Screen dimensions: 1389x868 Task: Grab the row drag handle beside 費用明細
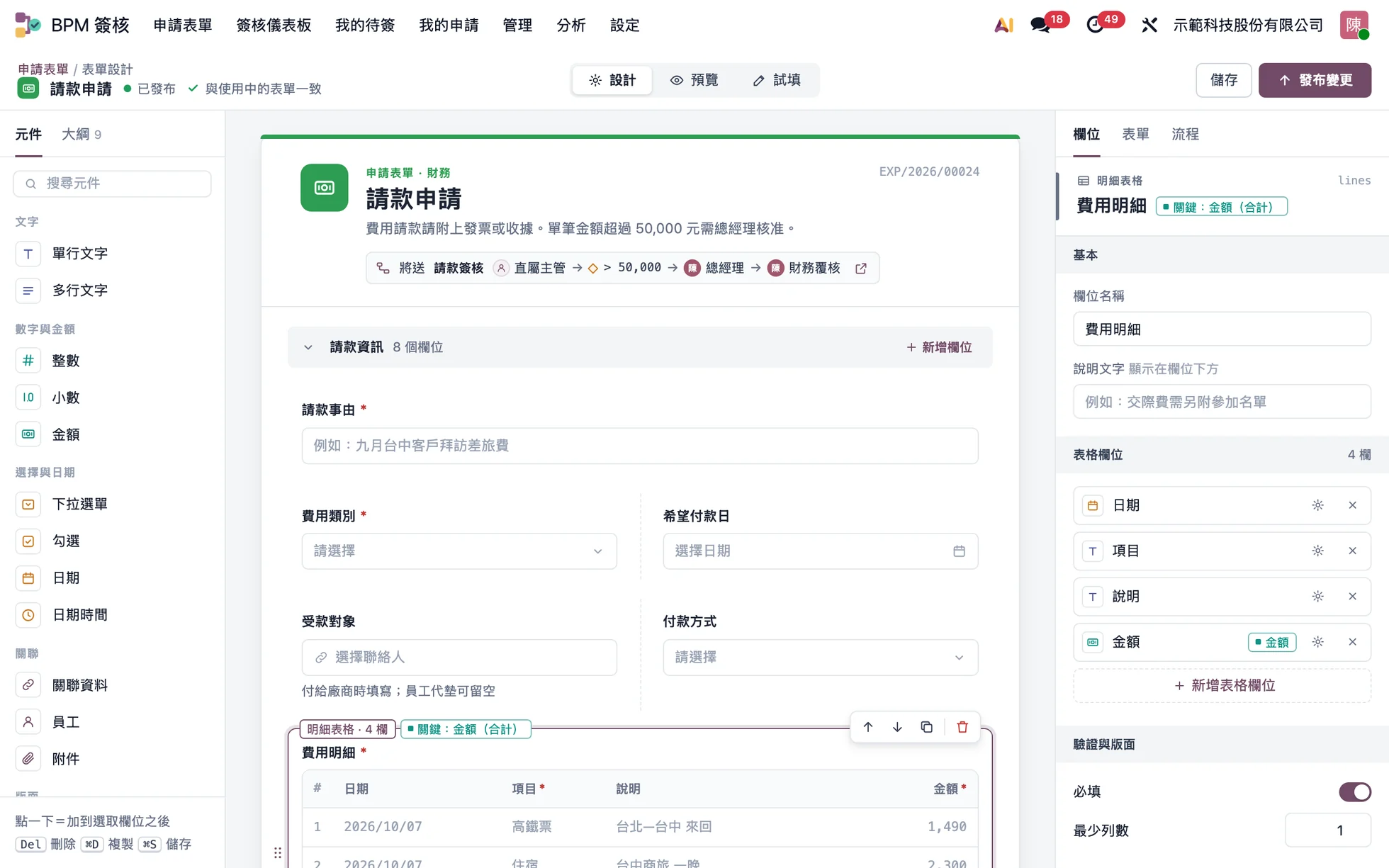coord(277,852)
